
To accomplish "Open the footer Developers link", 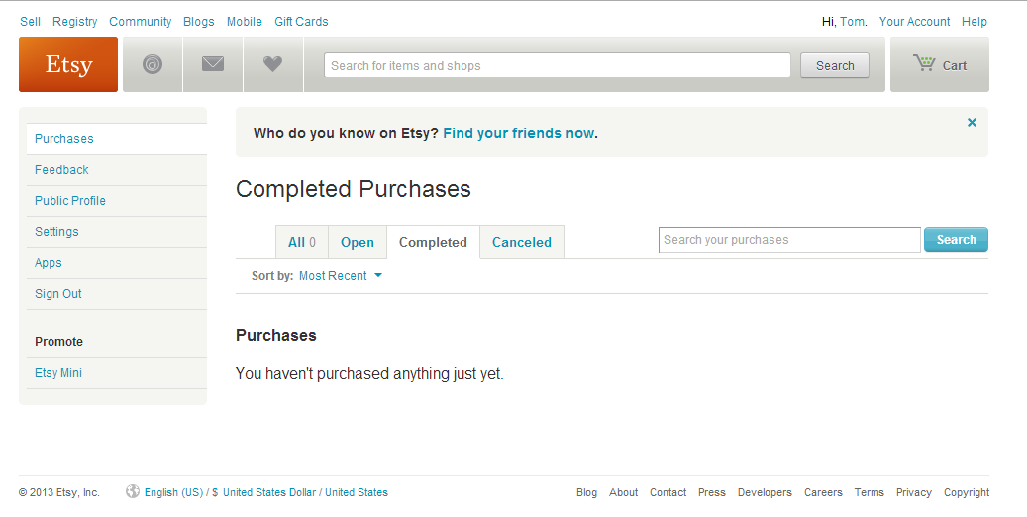I will point(764,492).
